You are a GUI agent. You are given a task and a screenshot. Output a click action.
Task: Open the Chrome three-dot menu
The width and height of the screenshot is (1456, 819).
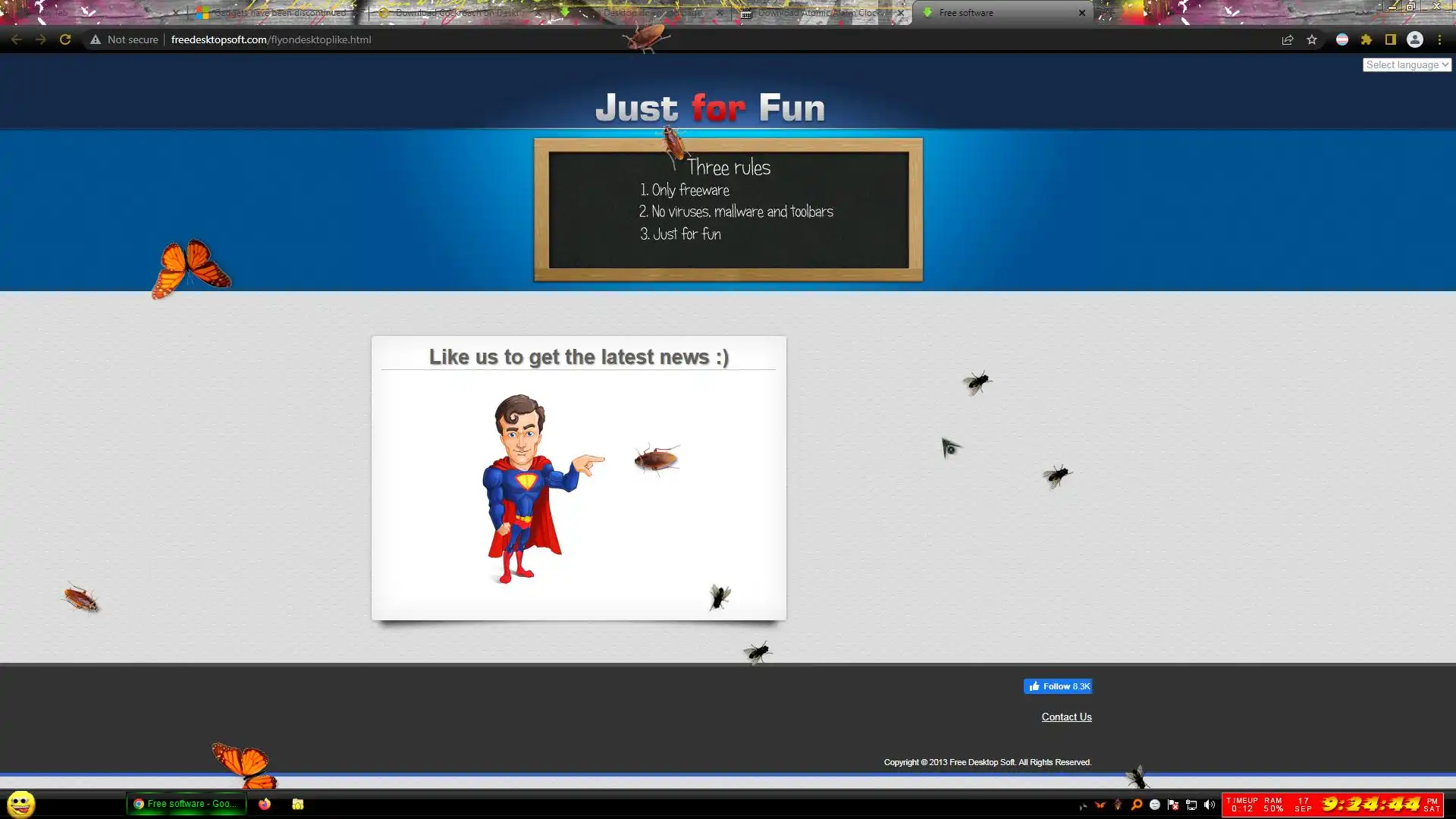click(1439, 39)
